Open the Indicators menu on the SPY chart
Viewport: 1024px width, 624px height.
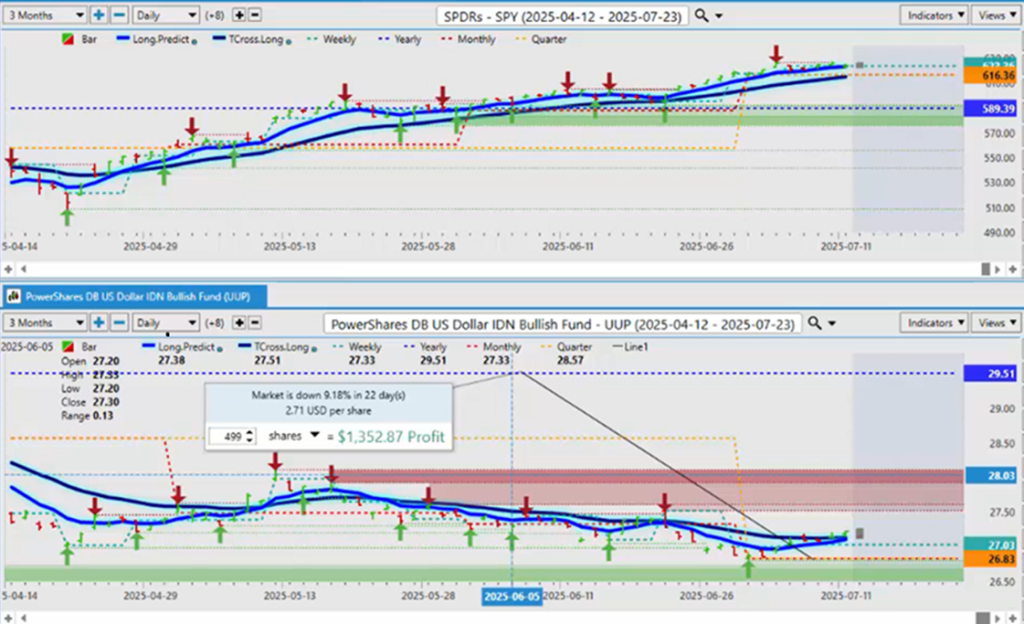tap(934, 15)
